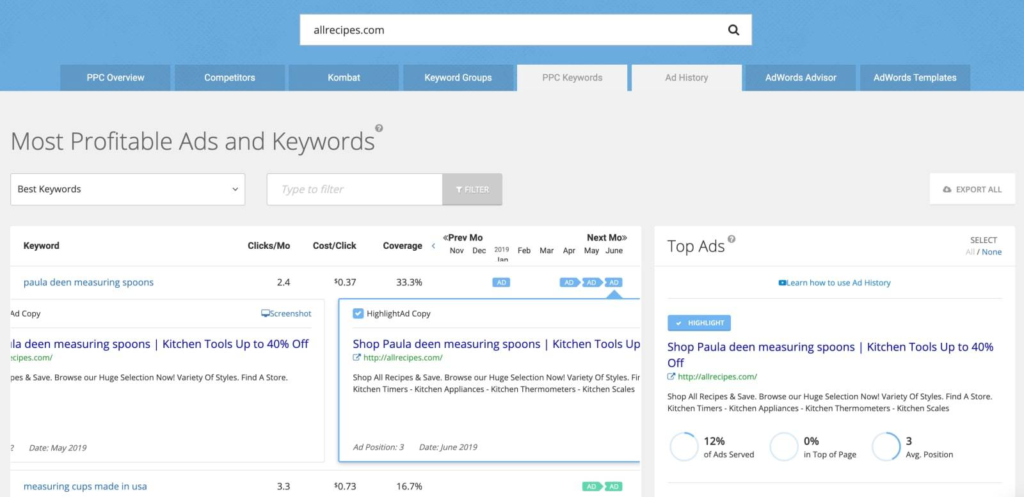Select the Ad History tab
This screenshot has height=497, width=1024.
click(686, 78)
